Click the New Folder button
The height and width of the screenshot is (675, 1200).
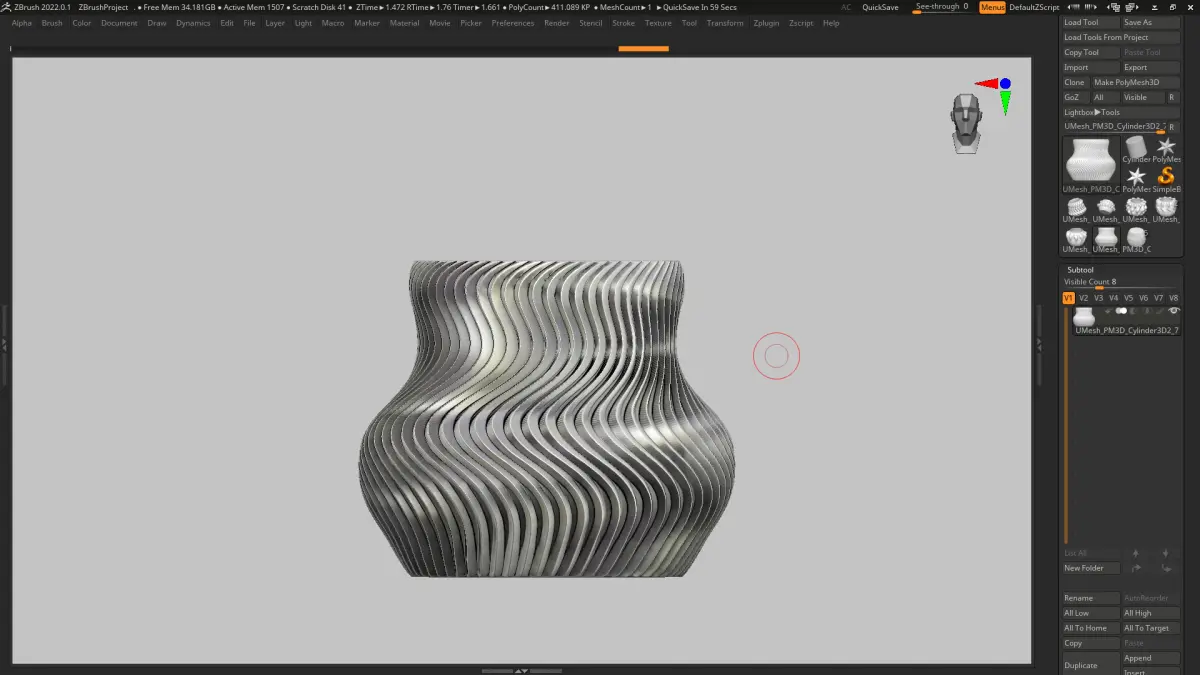1091,568
